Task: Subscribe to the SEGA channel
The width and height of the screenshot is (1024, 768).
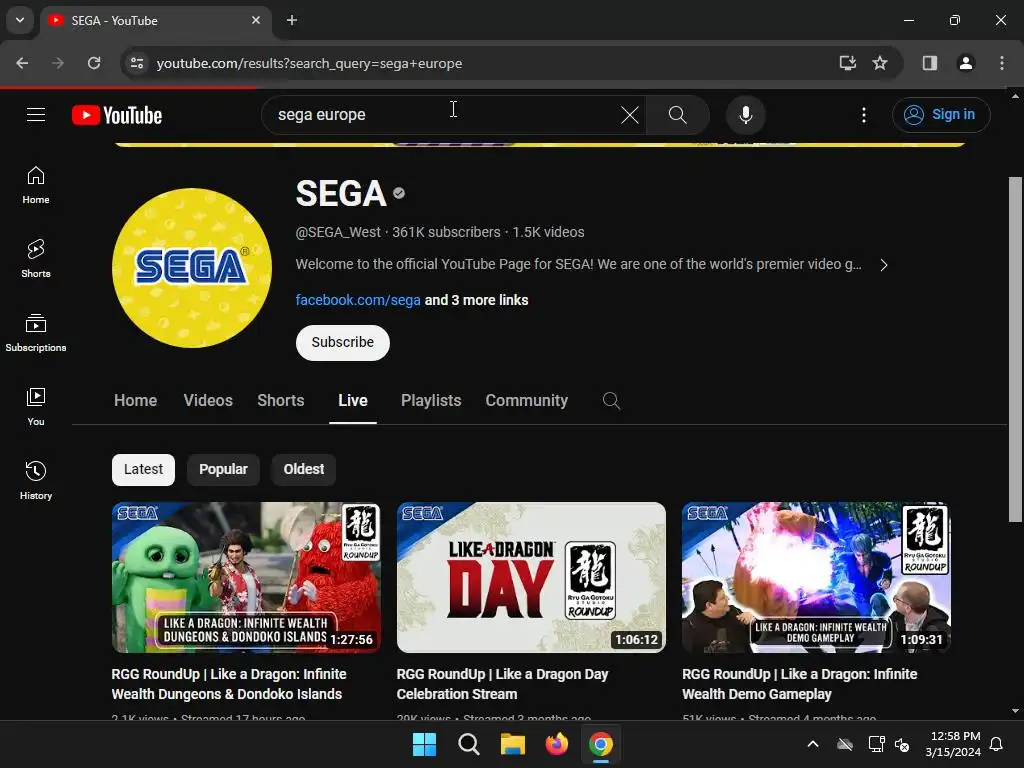Action: click(342, 342)
